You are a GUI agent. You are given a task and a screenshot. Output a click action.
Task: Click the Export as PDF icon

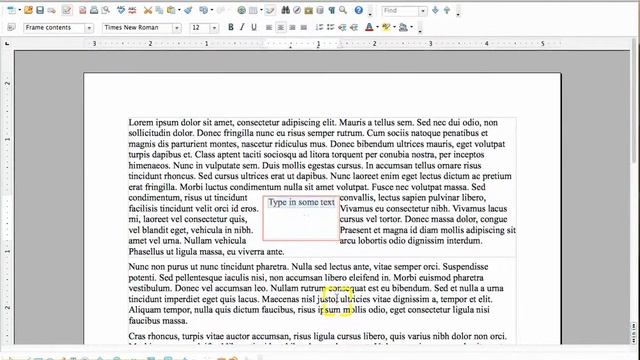(x=82, y=10)
